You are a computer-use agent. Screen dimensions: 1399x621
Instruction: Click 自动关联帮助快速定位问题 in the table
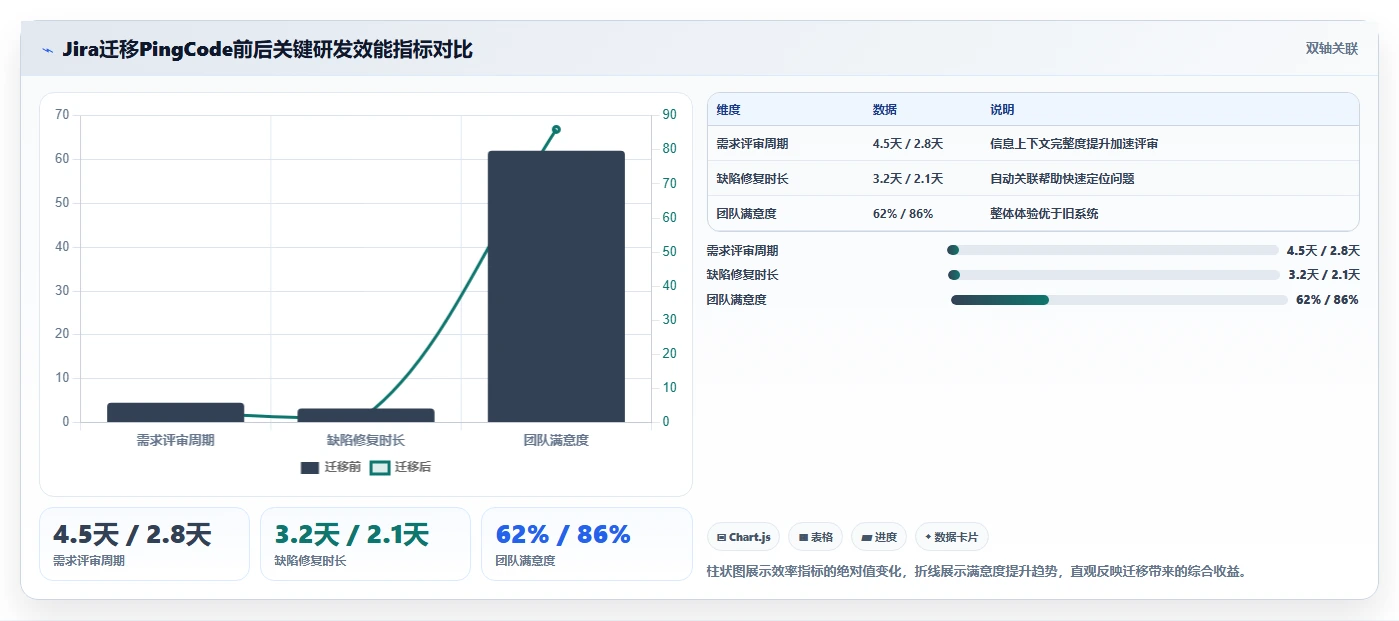click(x=1062, y=179)
